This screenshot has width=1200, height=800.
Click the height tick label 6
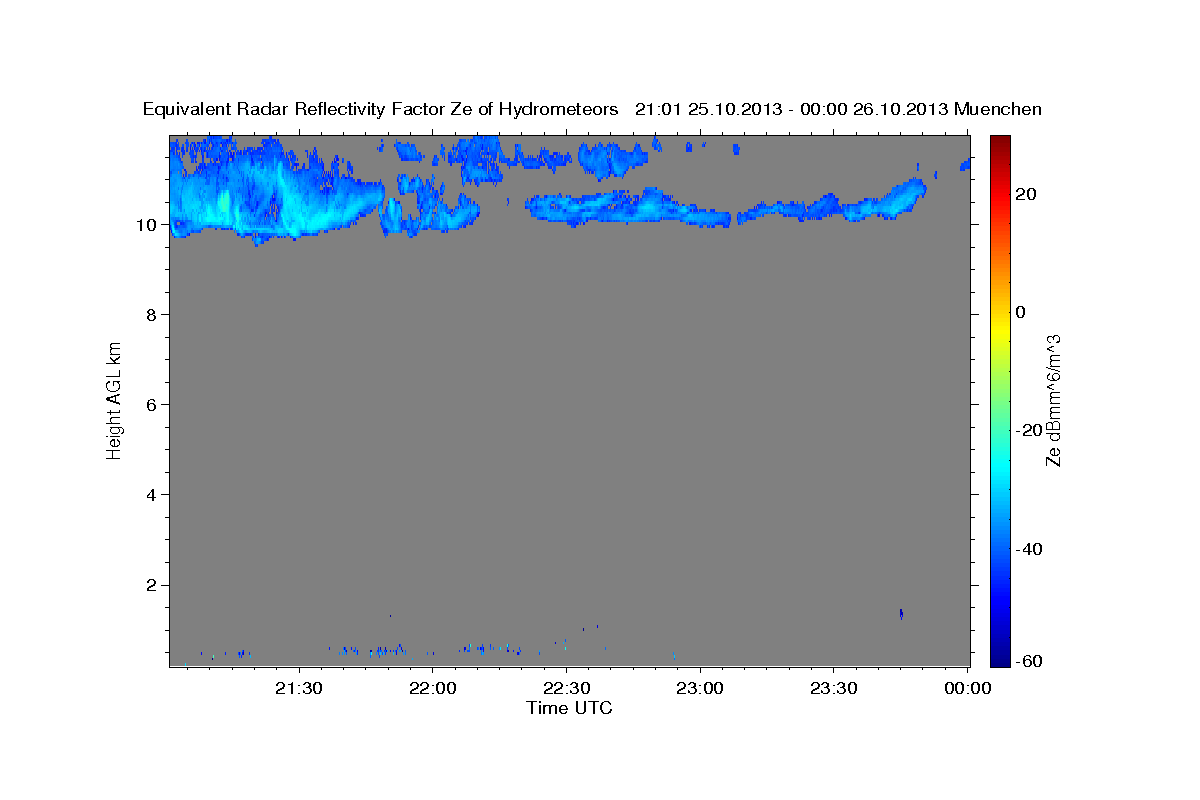[x=152, y=405]
